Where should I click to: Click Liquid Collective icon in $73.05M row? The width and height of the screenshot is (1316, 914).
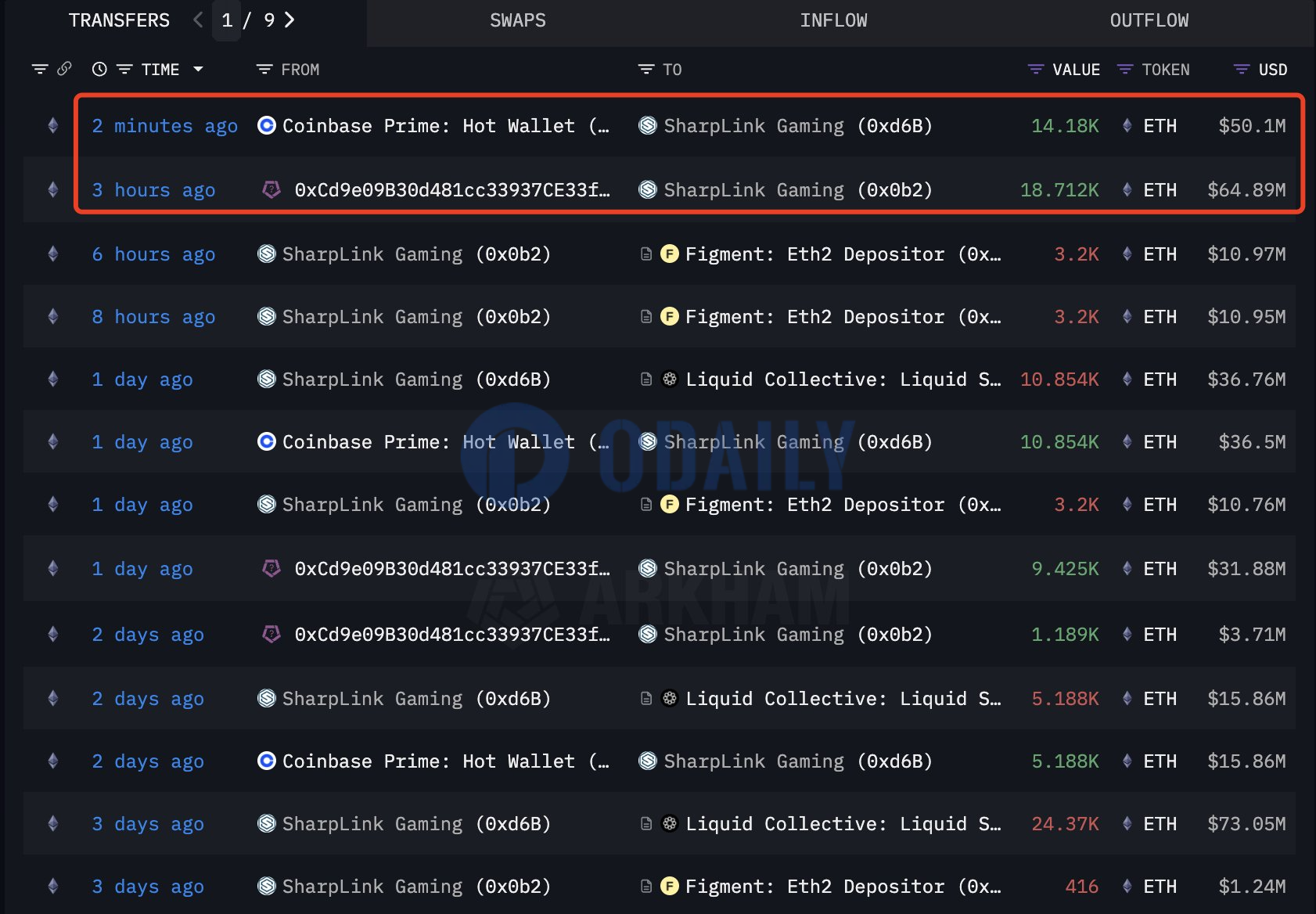pyautogui.click(x=670, y=823)
